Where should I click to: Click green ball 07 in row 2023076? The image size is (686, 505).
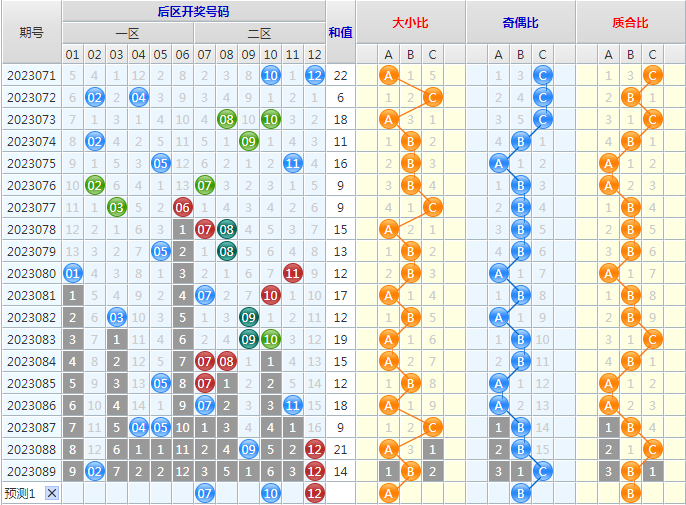[x=204, y=186]
